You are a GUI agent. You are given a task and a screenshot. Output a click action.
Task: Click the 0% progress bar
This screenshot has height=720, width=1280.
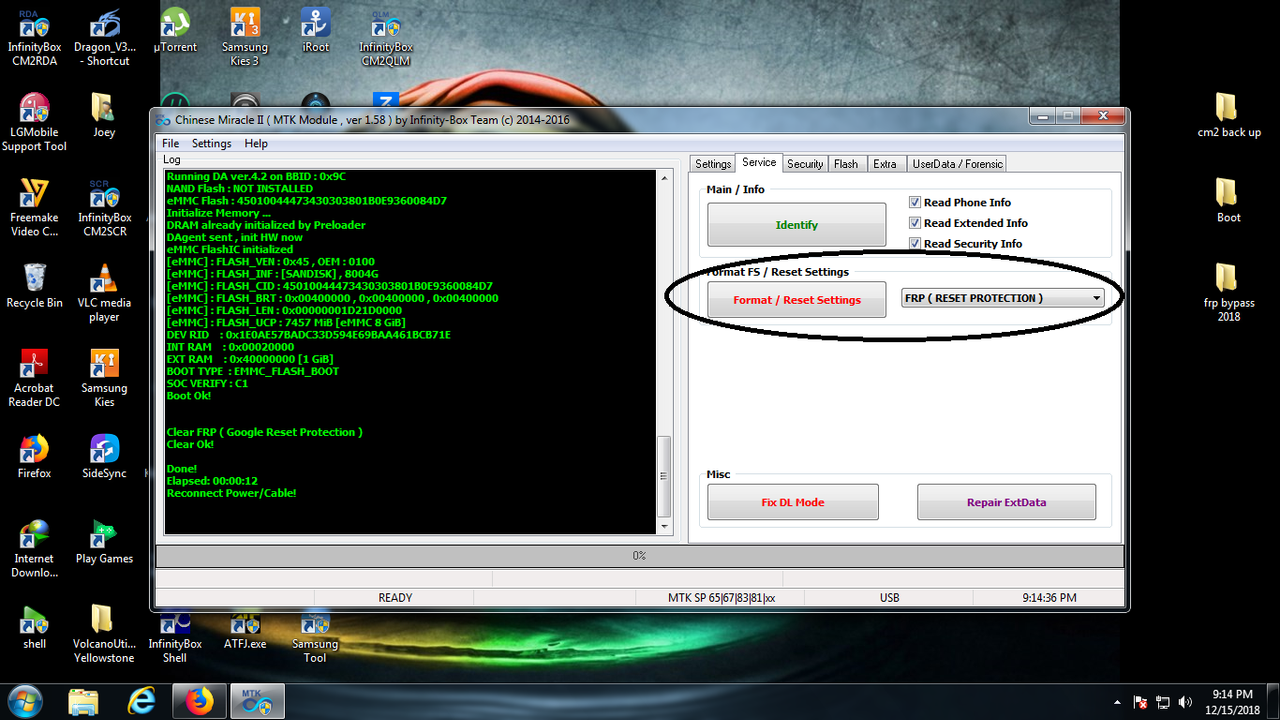[640, 555]
